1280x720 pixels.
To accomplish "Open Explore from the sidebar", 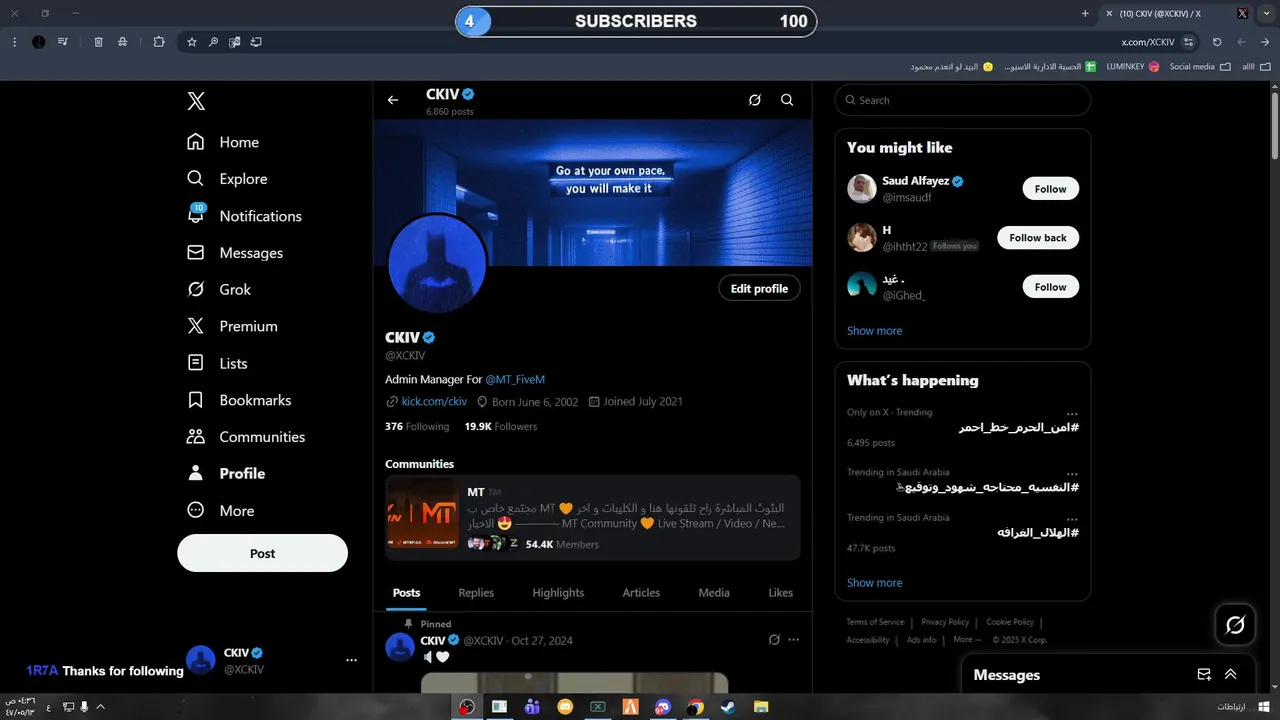I will tap(227, 179).
